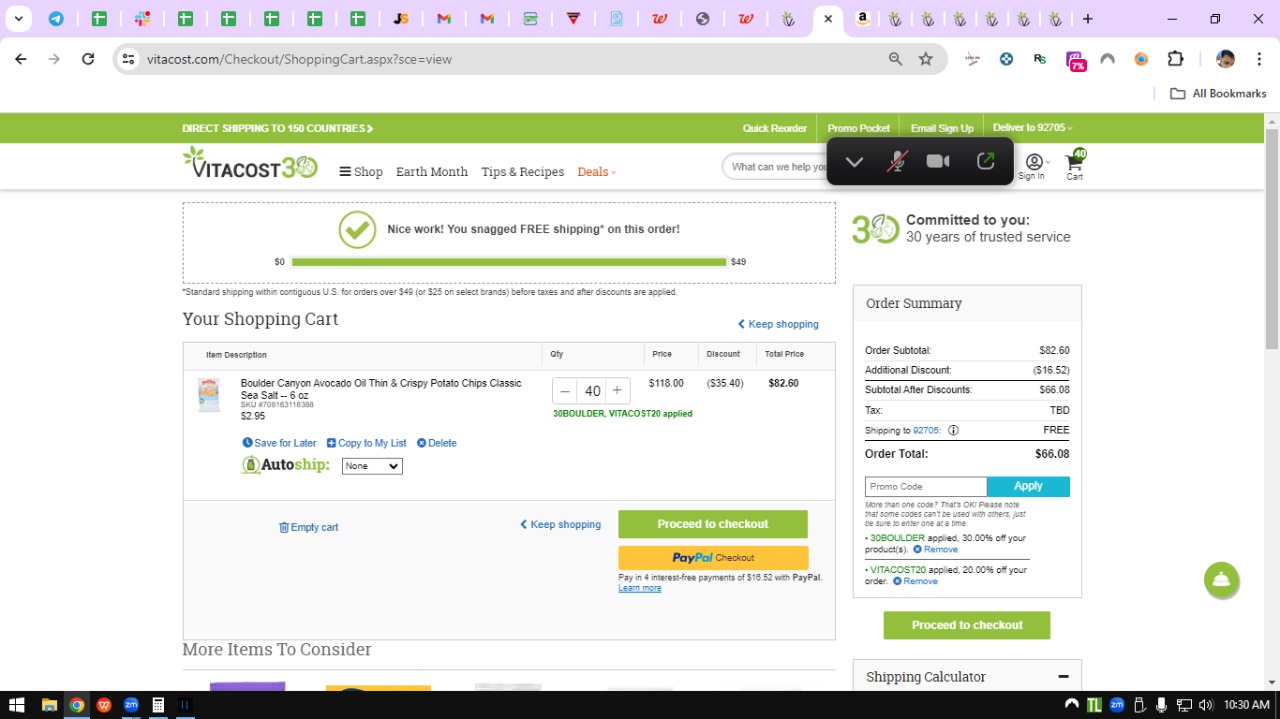Image resolution: width=1280 pixels, height=719 pixels.
Task: Bookmark this page with star icon
Action: click(926, 59)
